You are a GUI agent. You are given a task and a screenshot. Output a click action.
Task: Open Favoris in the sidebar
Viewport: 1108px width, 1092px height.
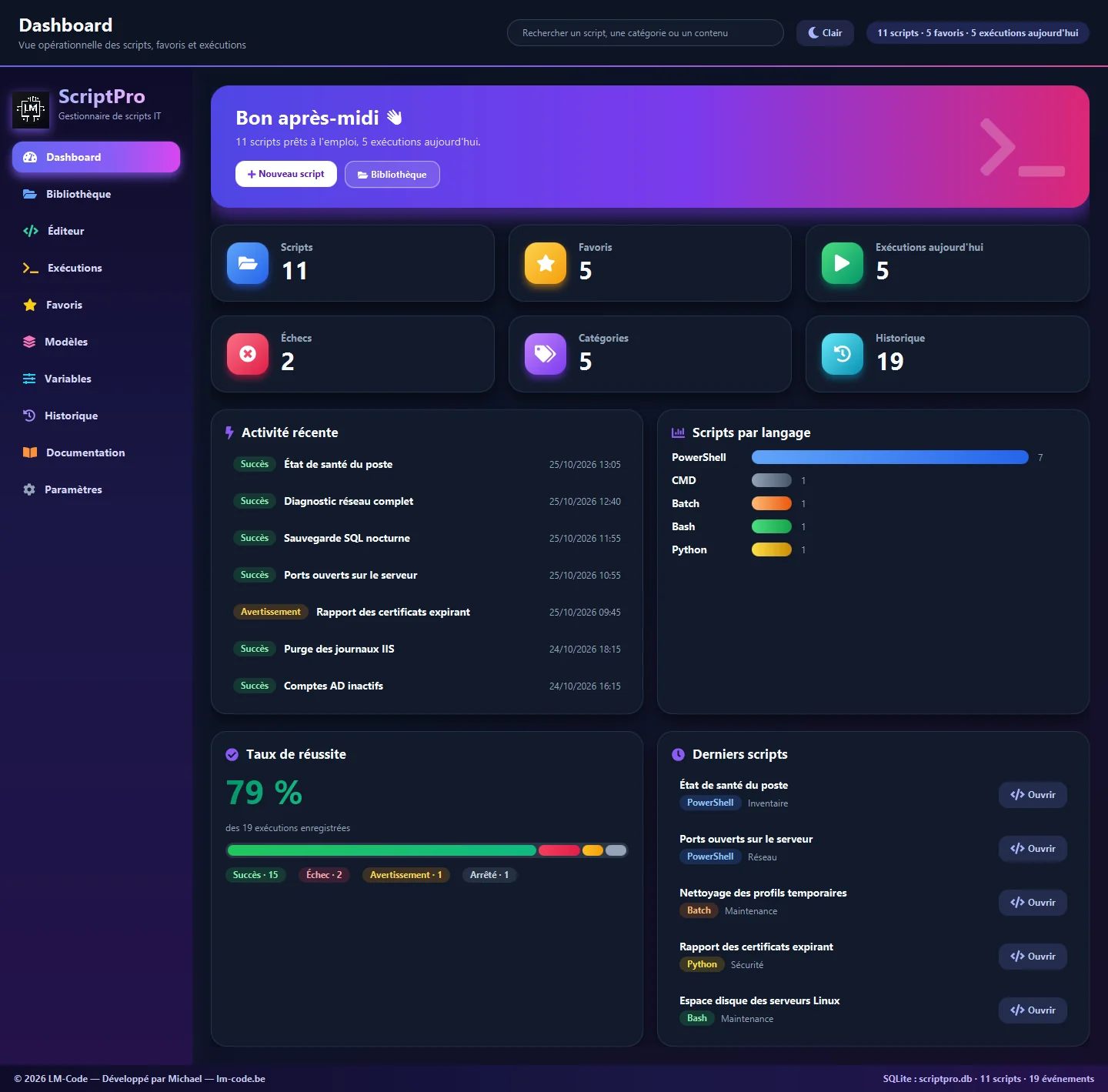point(96,305)
